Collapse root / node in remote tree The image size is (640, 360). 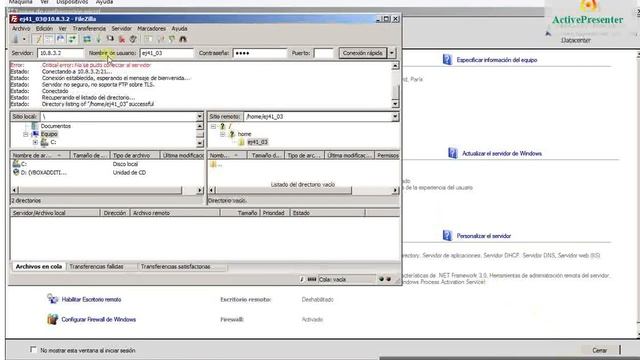pyautogui.click(x=213, y=127)
